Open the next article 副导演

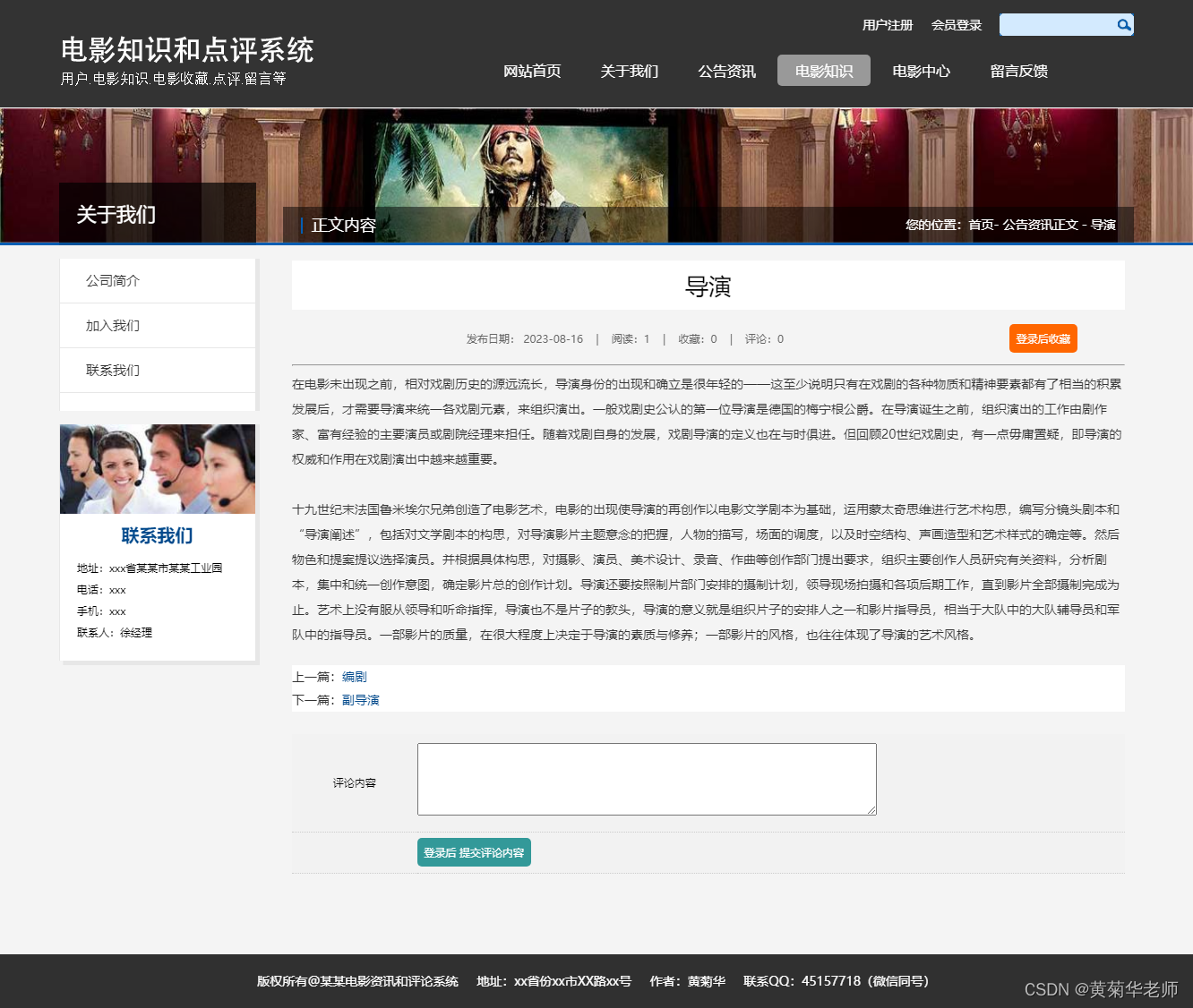coord(361,700)
